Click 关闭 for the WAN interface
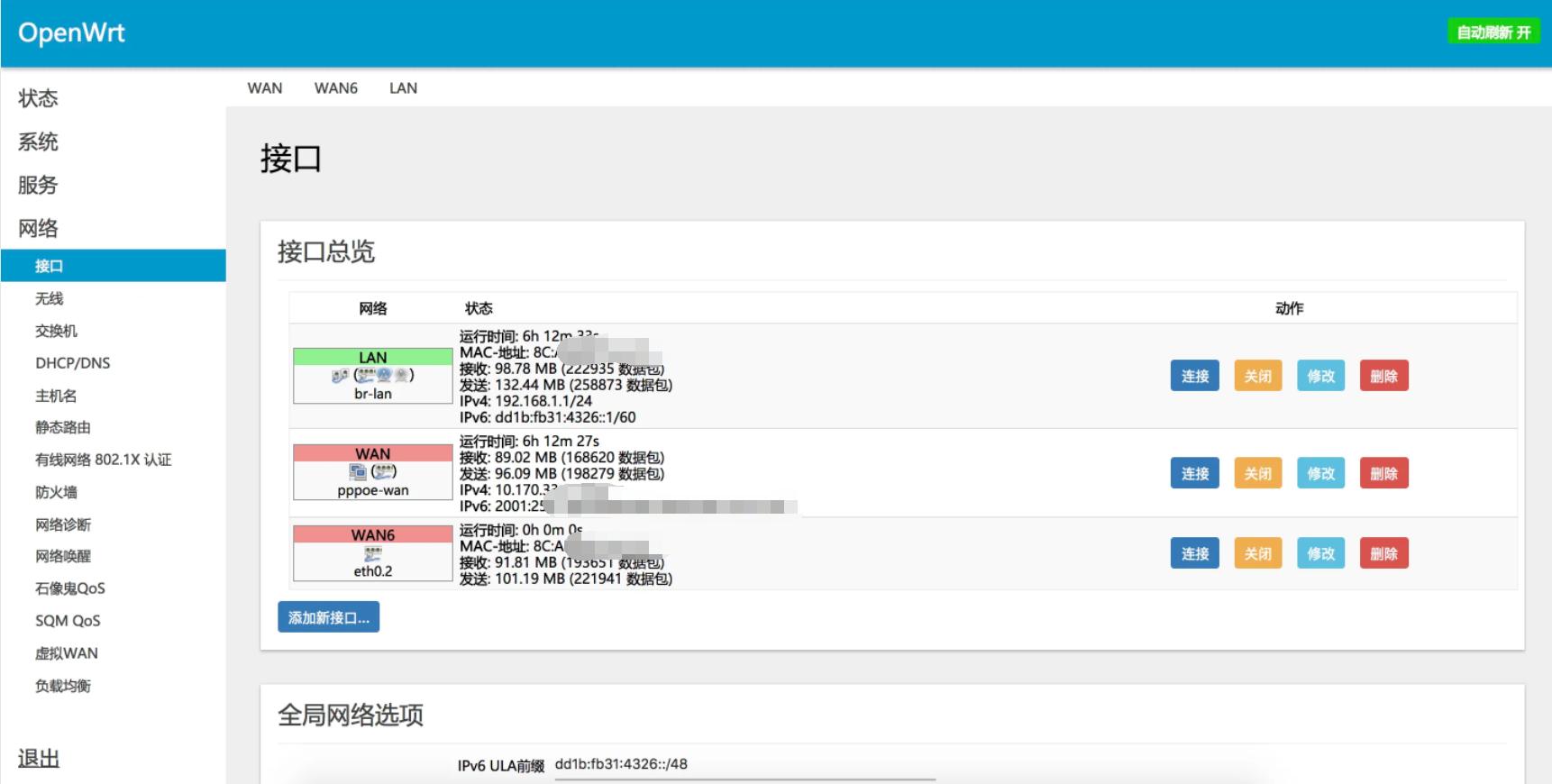 (x=1258, y=473)
